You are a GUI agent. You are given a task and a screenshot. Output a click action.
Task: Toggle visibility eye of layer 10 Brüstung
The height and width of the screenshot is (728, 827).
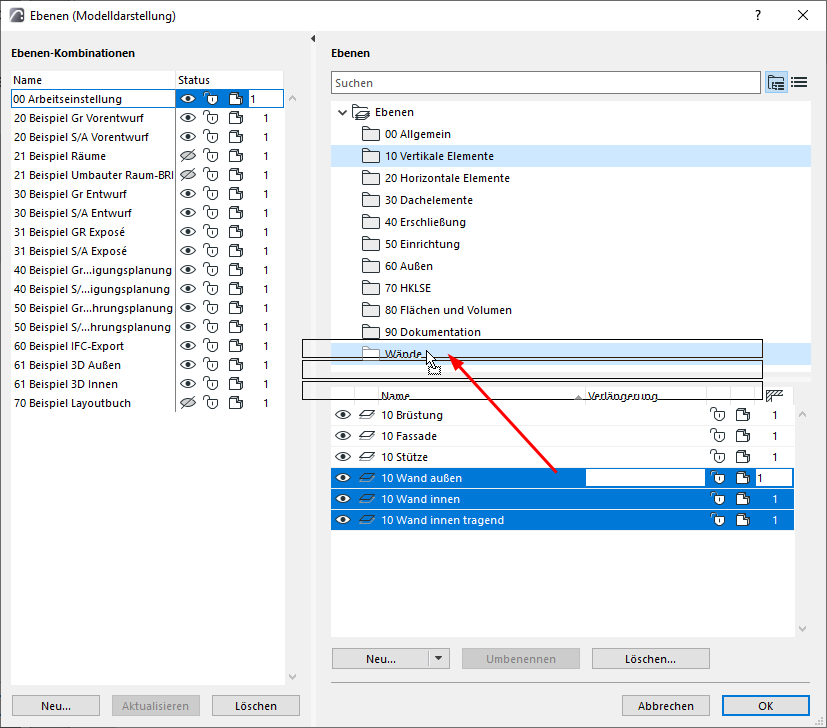pos(343,415)
